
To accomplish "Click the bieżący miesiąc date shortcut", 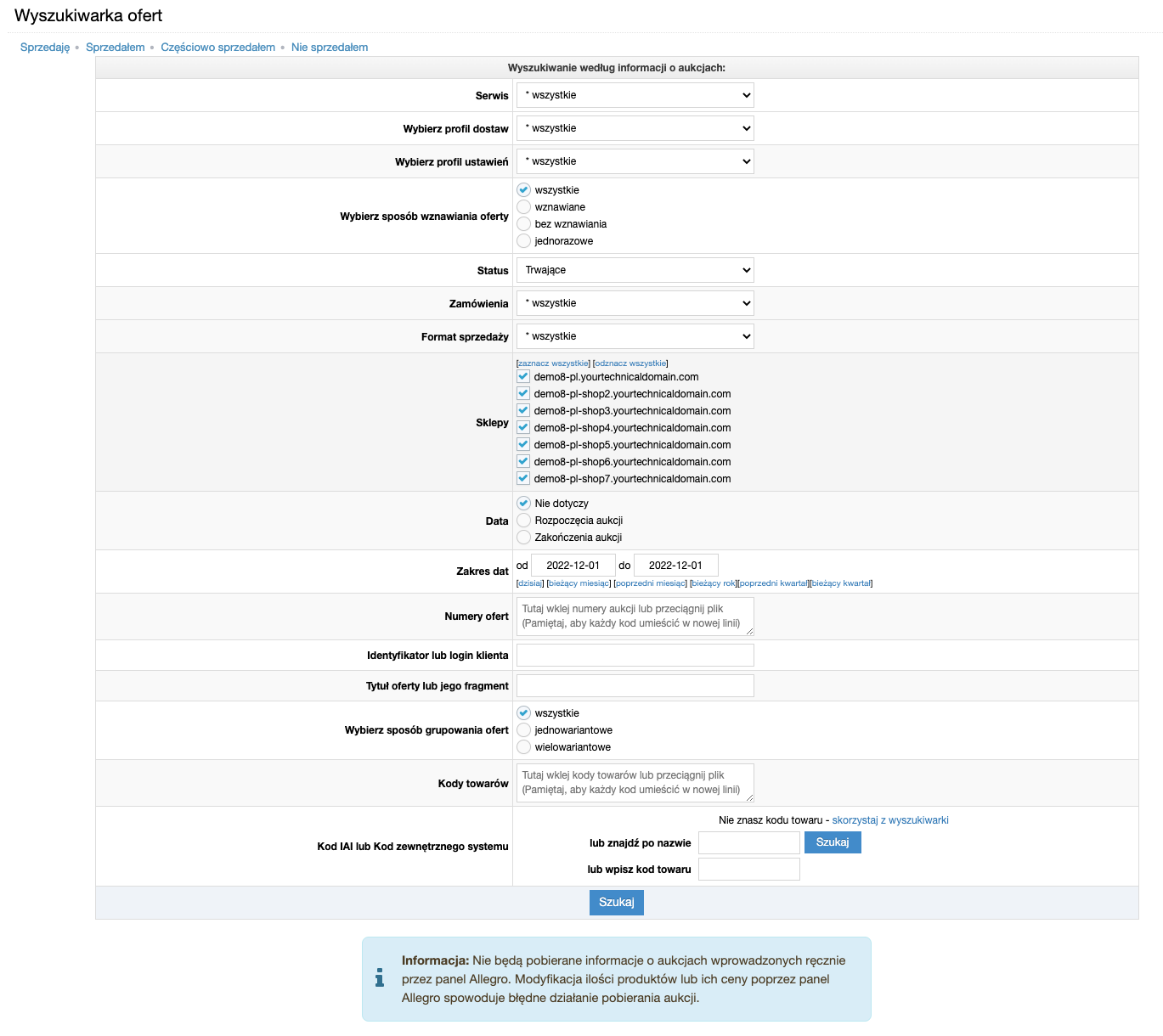I will (579, 583).
